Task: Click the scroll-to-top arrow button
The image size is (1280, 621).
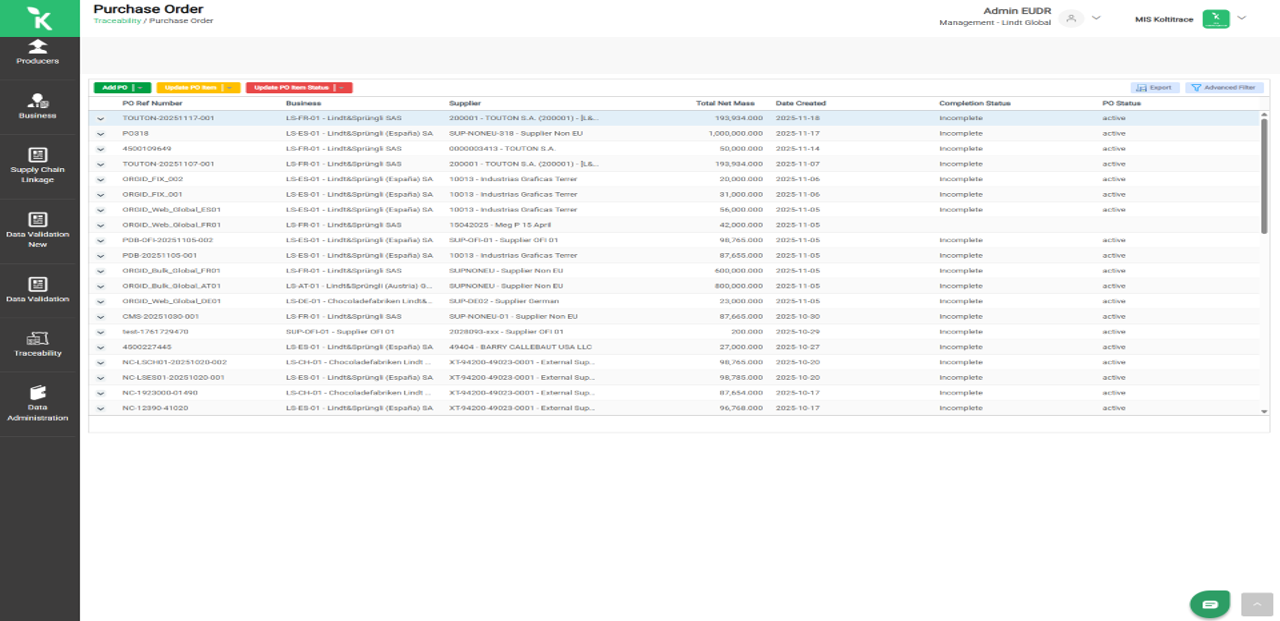Action: click(x=1256, y=604)
